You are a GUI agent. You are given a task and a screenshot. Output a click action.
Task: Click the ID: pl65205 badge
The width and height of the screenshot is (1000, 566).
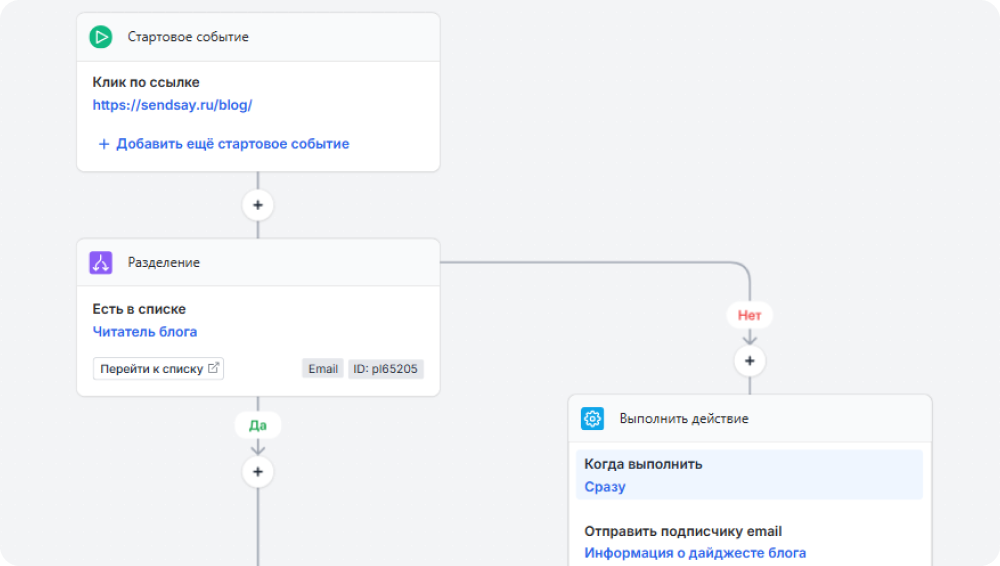(386, 369)
